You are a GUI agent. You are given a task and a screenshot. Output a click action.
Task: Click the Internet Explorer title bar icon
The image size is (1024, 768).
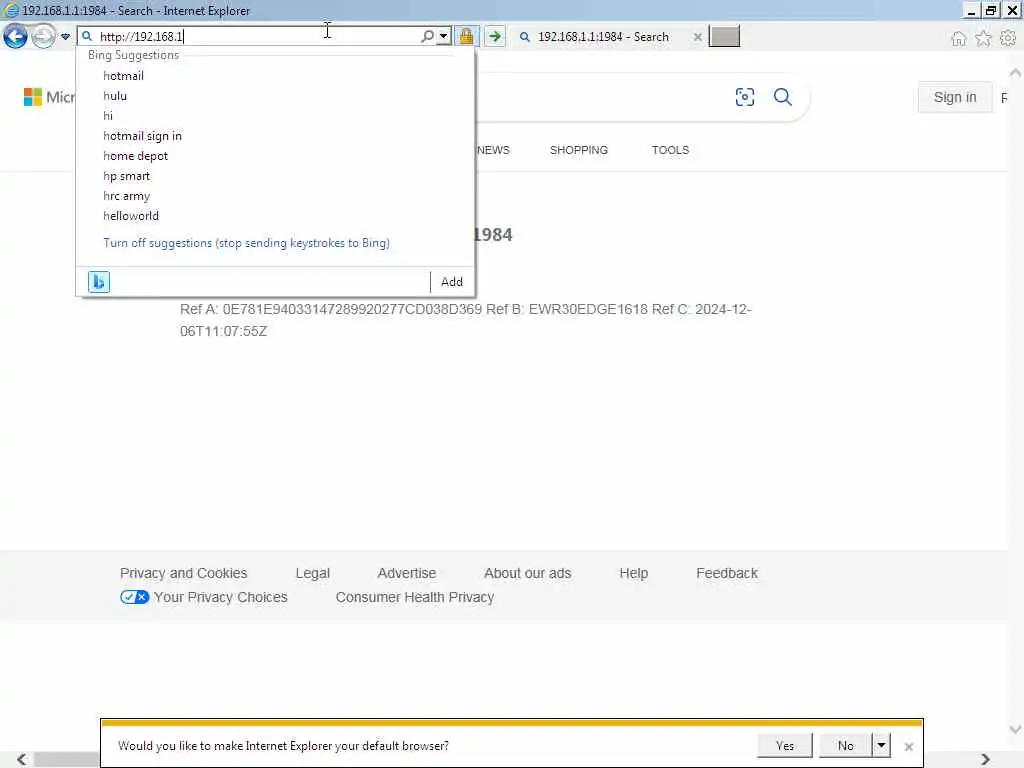tap(11, 10)
